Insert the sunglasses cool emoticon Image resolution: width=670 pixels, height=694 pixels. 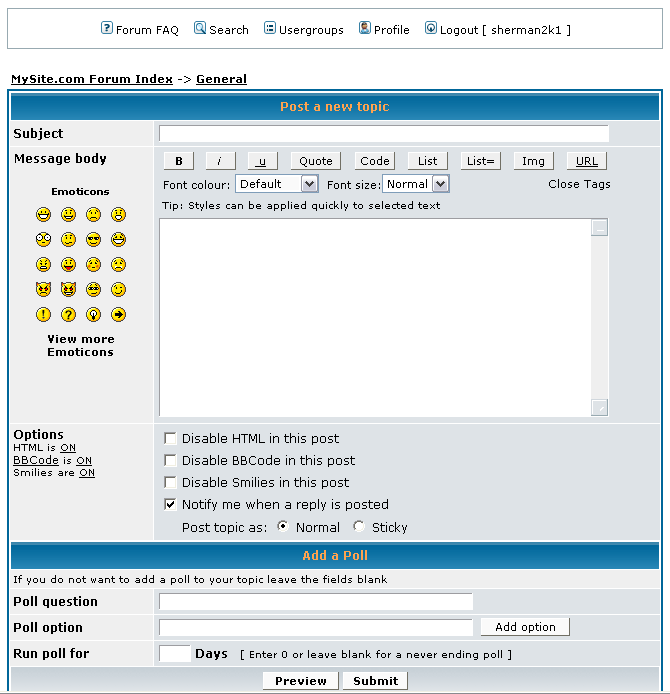pyautogui.click(x=94, y=240)
